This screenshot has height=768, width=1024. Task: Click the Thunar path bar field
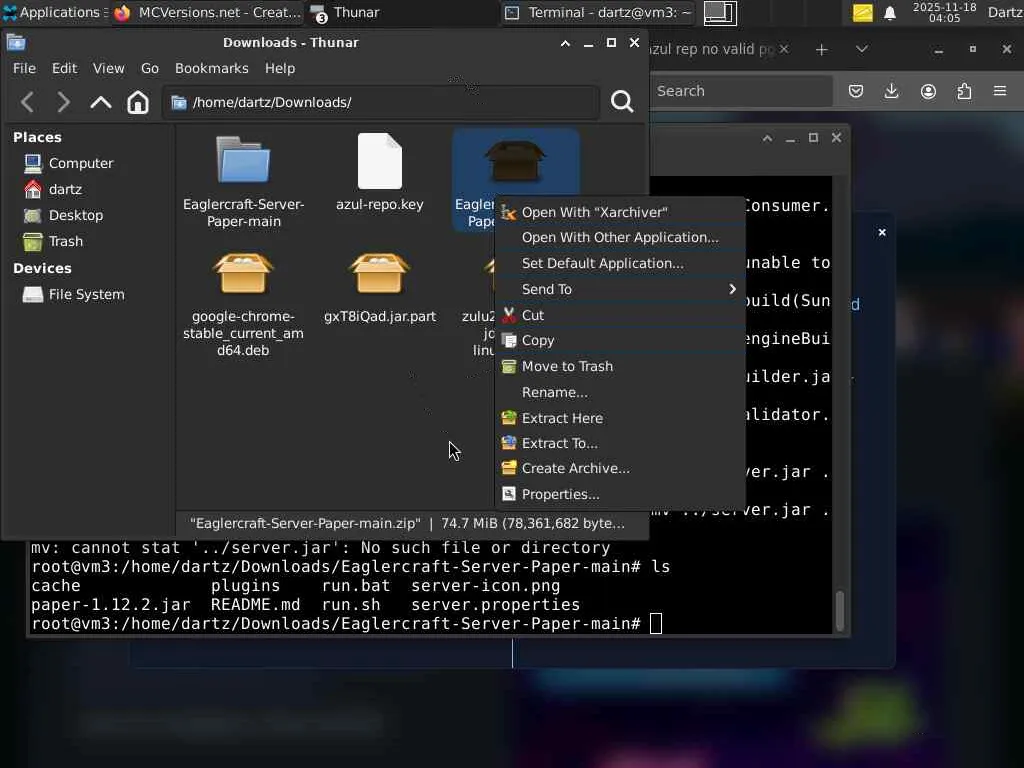381,103
